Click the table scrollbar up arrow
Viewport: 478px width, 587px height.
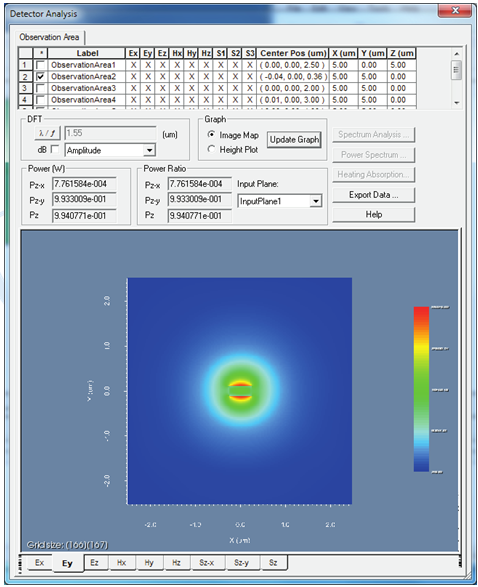click(x=456, y=54)
